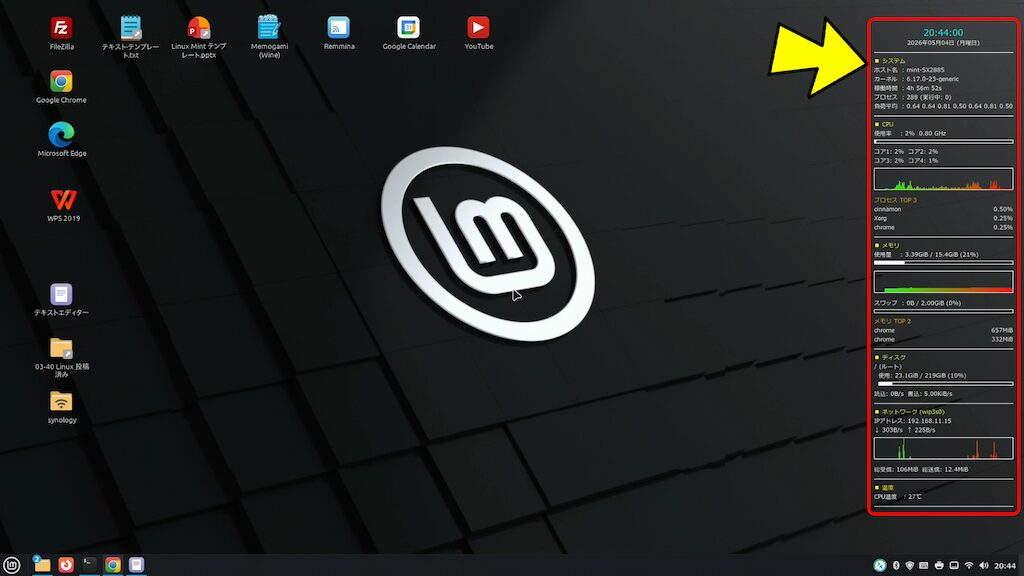The width and height of the screenshot is (1024, 576).
Task: Open the synology network folder icon
Action: (x=61, y=408)
